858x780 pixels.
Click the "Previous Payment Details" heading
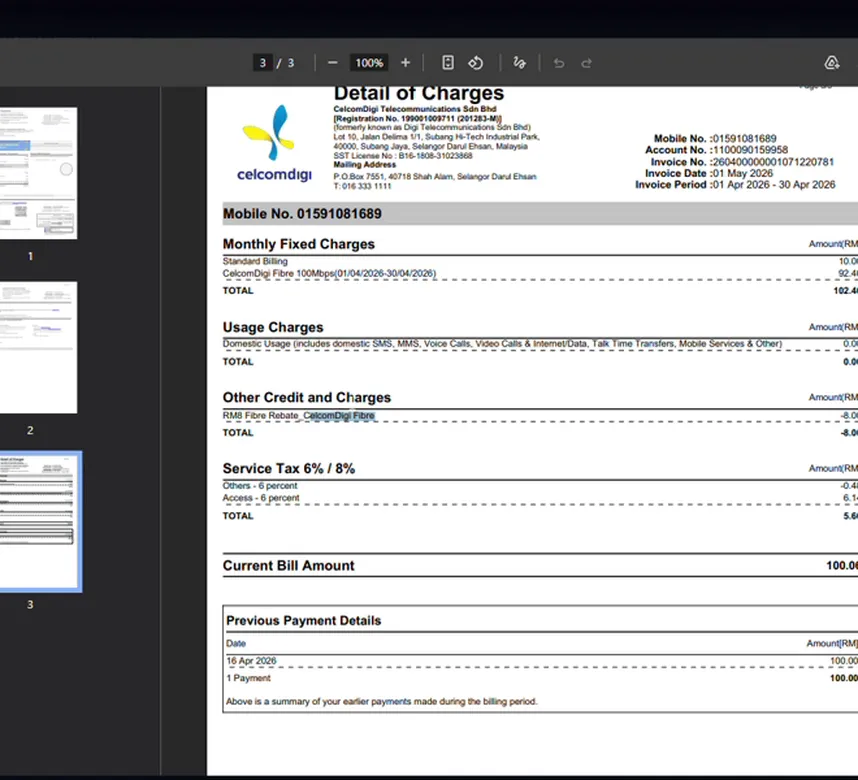pos(304,621)
